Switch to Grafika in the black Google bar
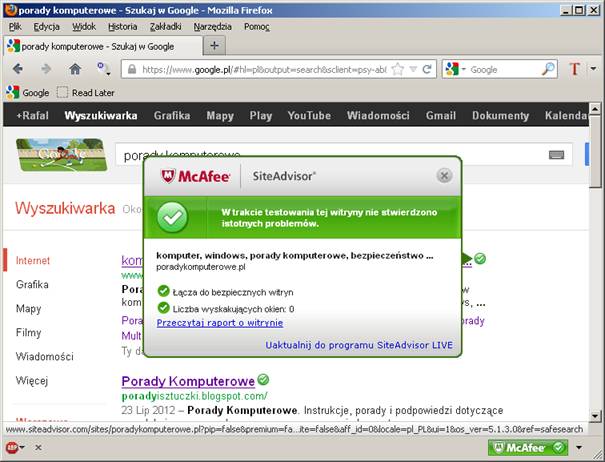The image size is (605, 462). click(172, 115)
